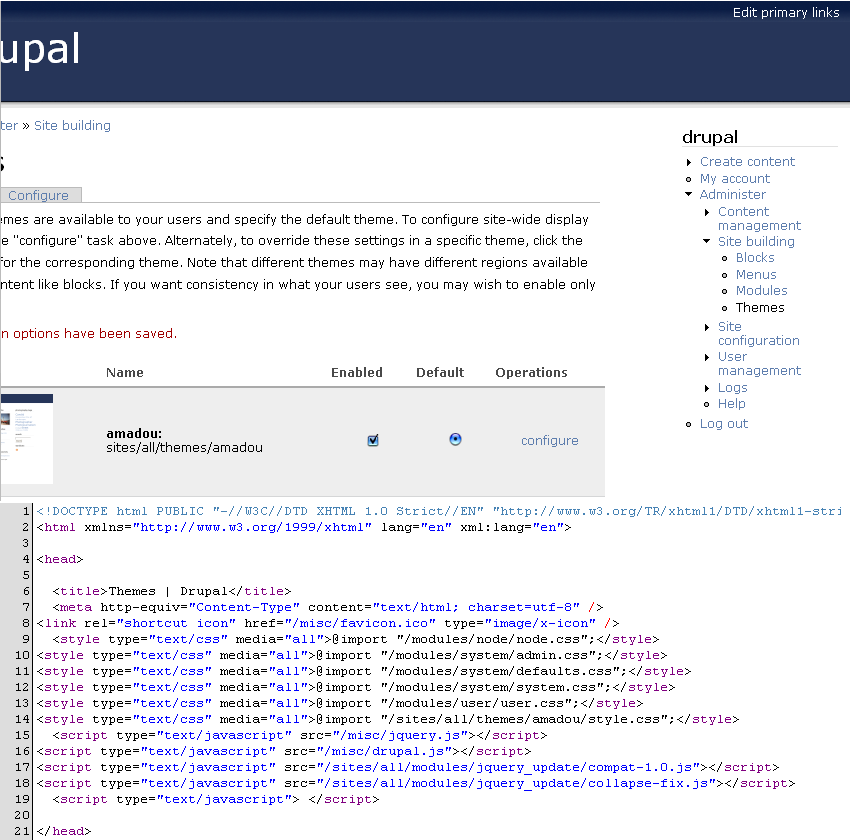Viewport: 850px width, 840px height.
Task: Open the amadou theme configure link
Action: [550, 441]
